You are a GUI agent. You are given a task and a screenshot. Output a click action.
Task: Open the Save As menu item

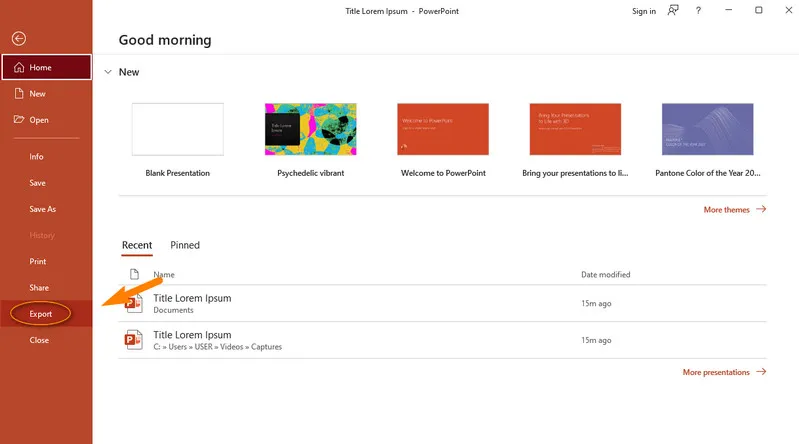click(x=42, y=209)
